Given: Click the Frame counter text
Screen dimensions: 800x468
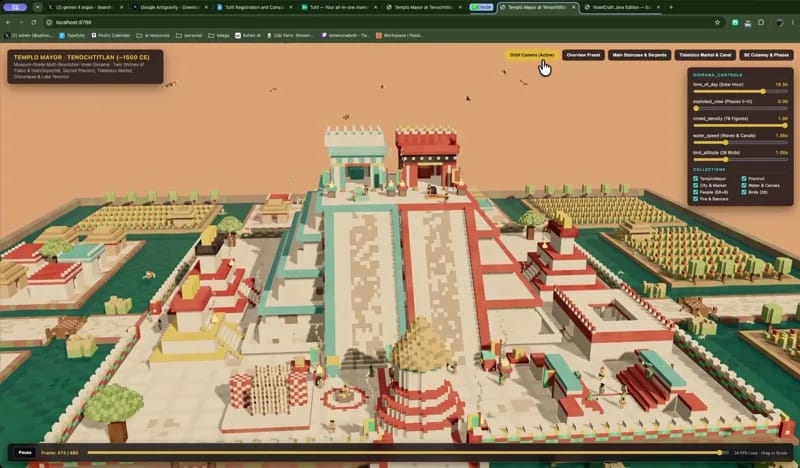Looking at the screenshot, I should pos(60,453).
